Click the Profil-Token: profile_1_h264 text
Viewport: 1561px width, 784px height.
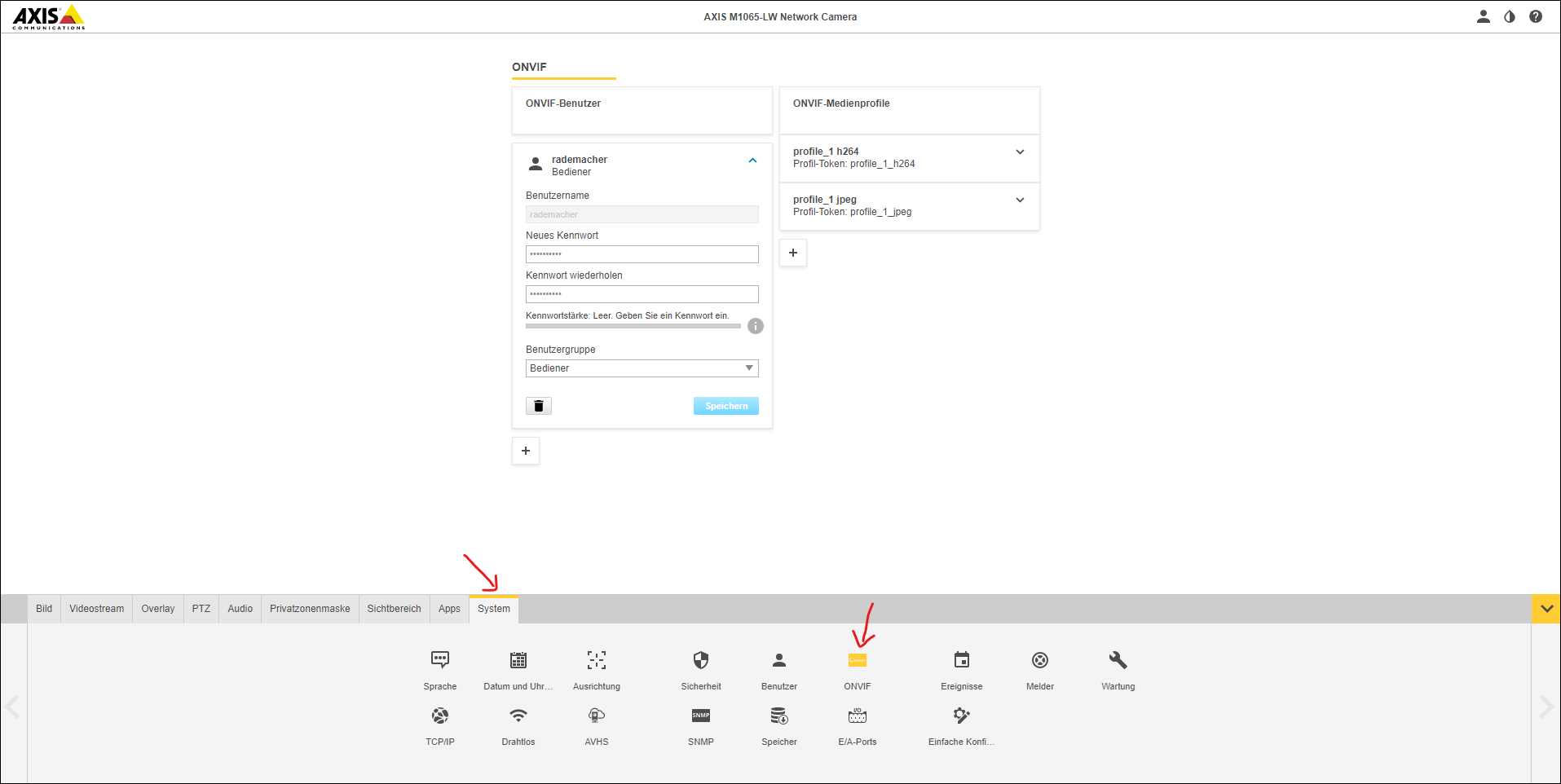(854, 164)
